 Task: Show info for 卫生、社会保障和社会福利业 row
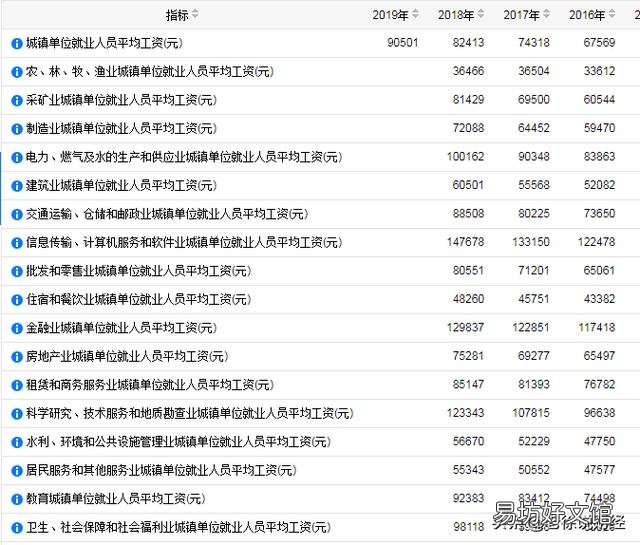[x=16, y=528]
